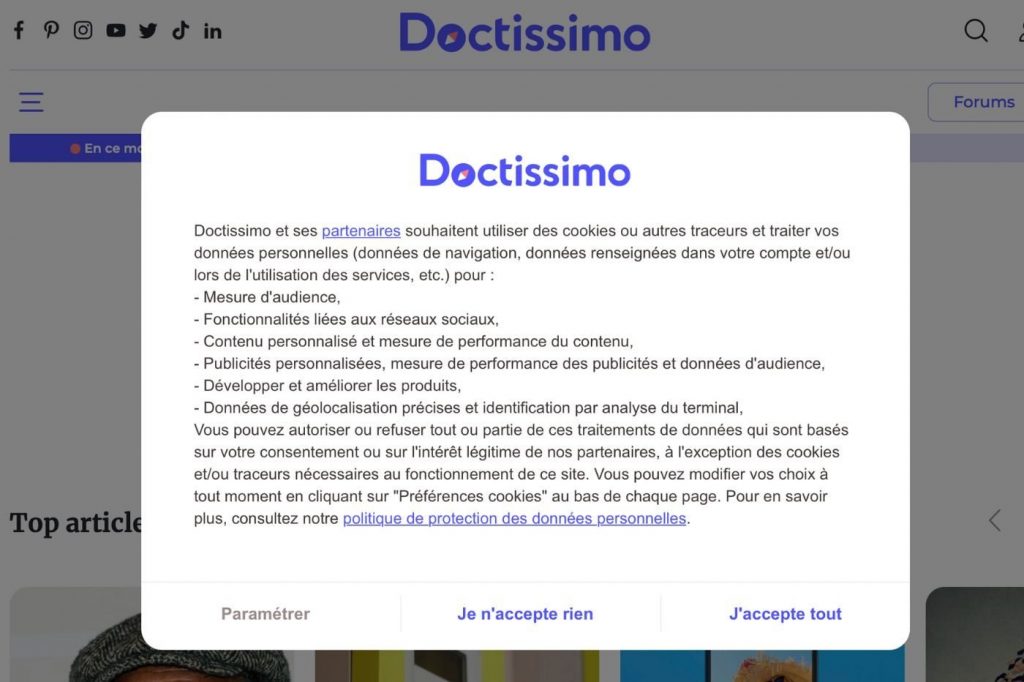Open the LinkedIn icon
This screenshot has width=1024, height=682.
[x=212, y=30]
